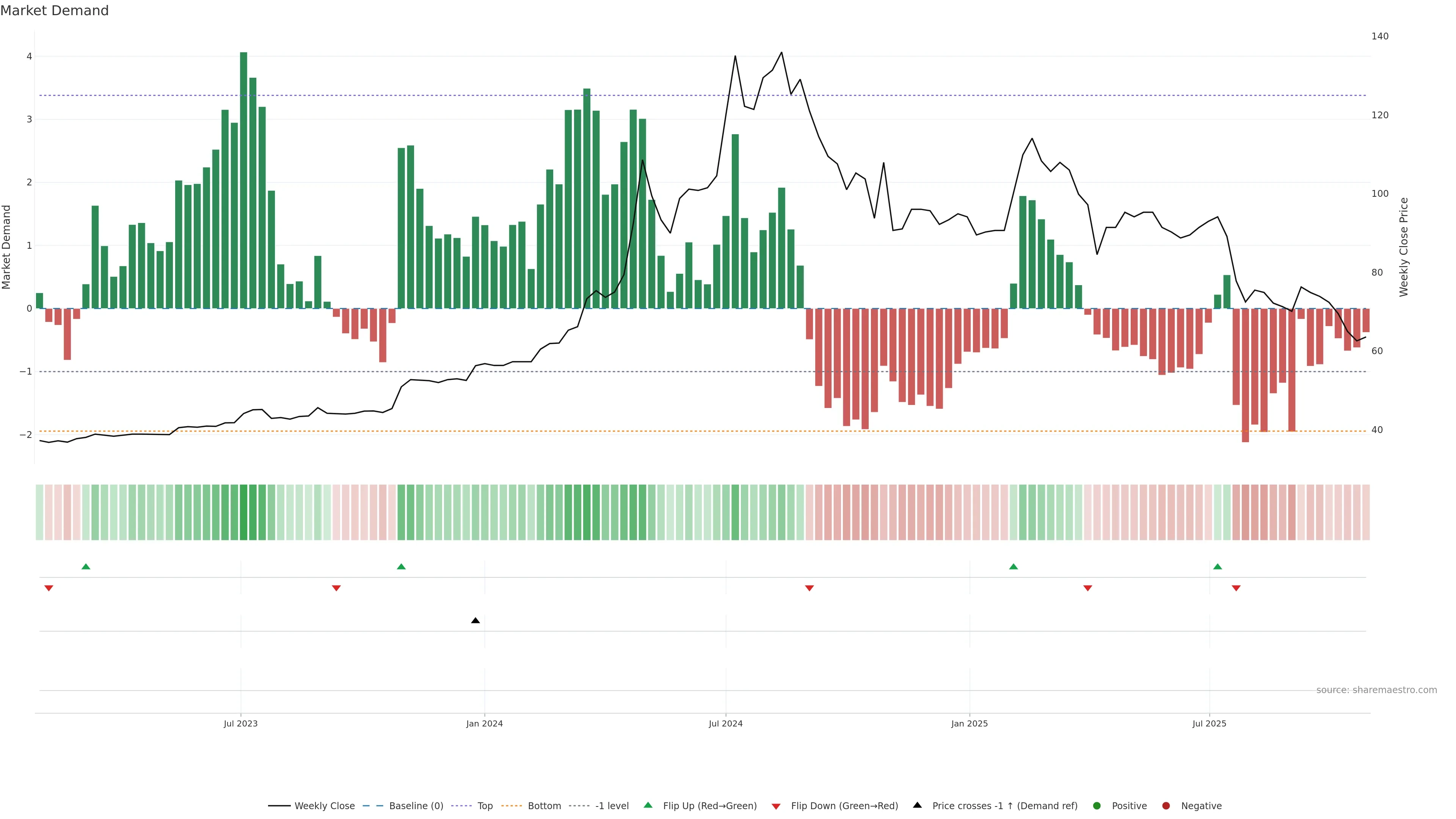
Task: Click the red flip-down marker near Oct 2024
Action: [x=810, y=588]
